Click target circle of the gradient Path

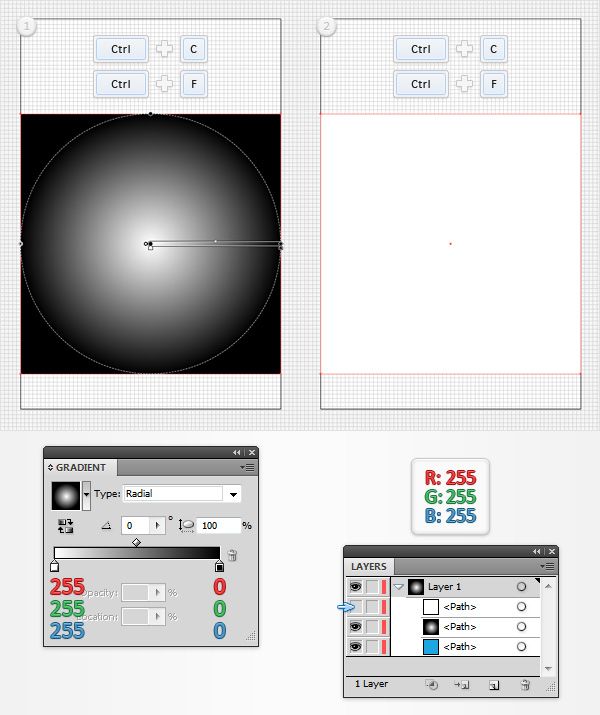(x=521, y=627)
